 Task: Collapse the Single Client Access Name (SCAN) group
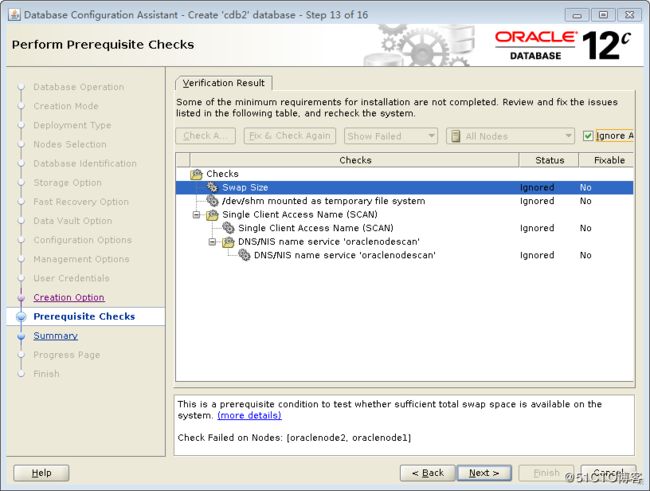point(196,215)
